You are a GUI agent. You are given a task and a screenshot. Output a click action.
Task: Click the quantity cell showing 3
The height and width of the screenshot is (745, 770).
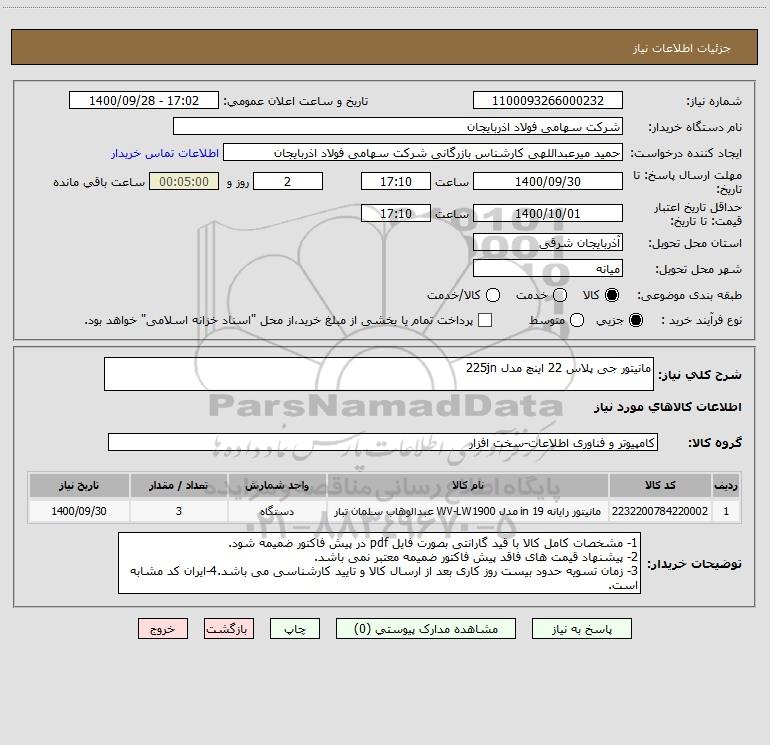click(x=179, y=511)
